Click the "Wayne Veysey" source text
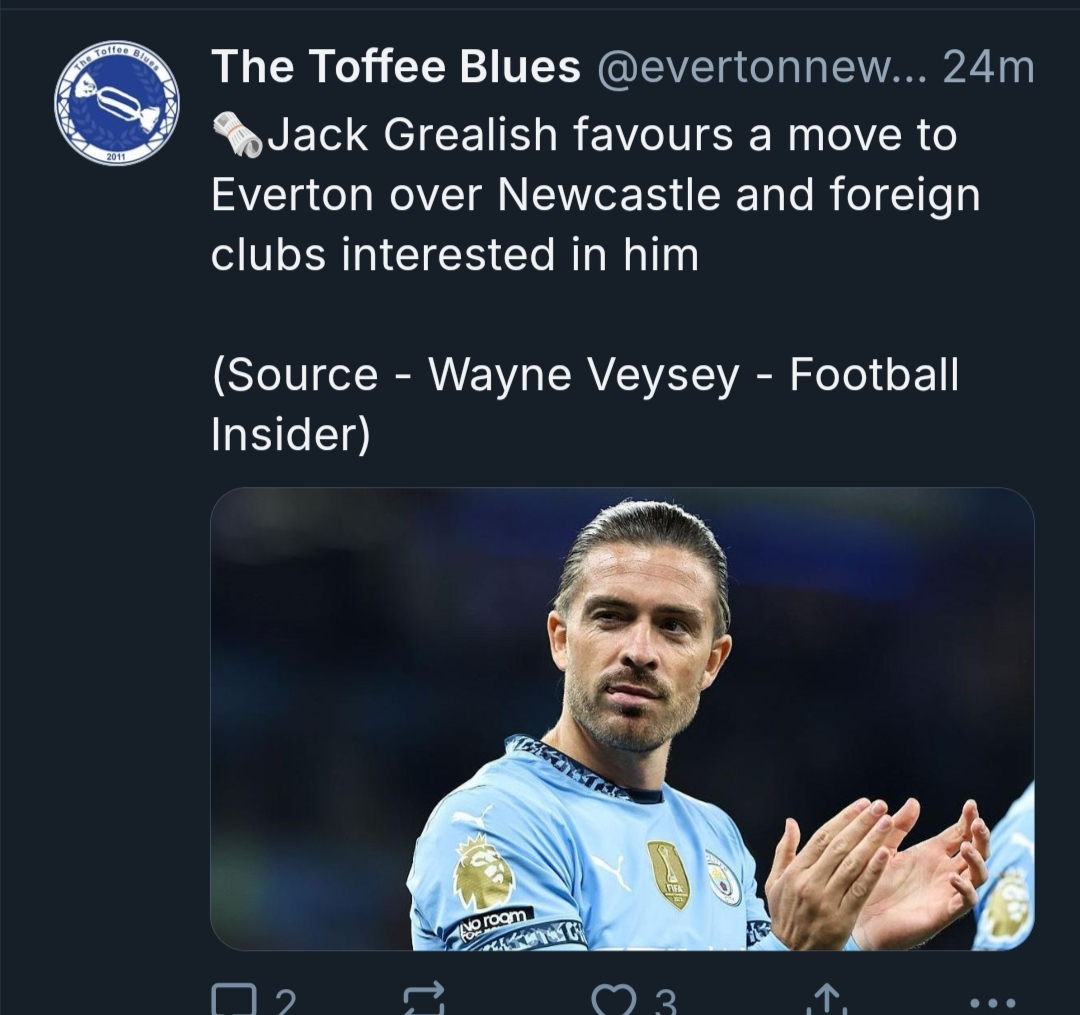The height and width of the screenshot is (1015, 1080). coord(584,376)
